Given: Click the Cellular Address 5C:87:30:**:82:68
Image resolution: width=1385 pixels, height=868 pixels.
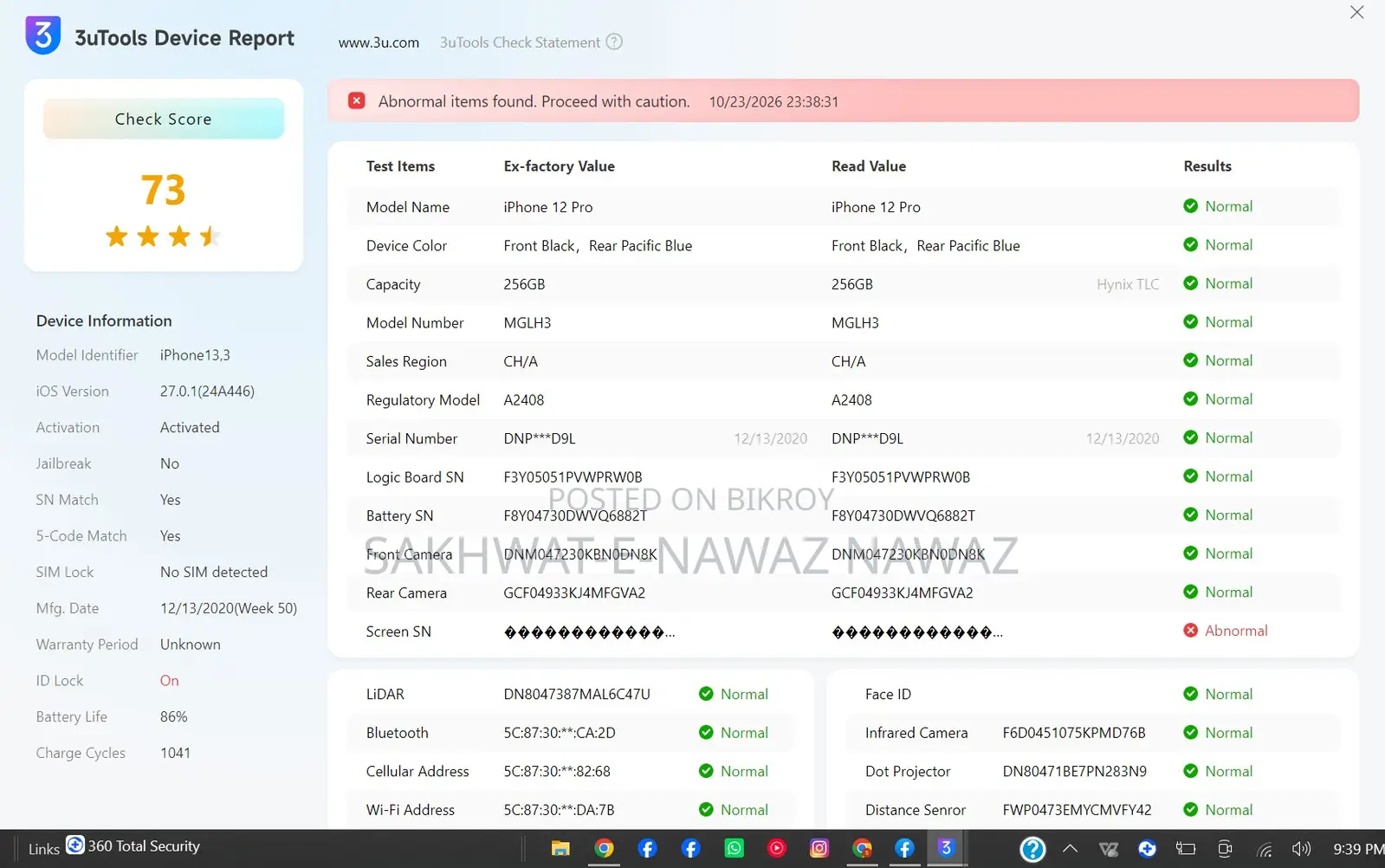Looking at the screenshot, I should point(557,772).
